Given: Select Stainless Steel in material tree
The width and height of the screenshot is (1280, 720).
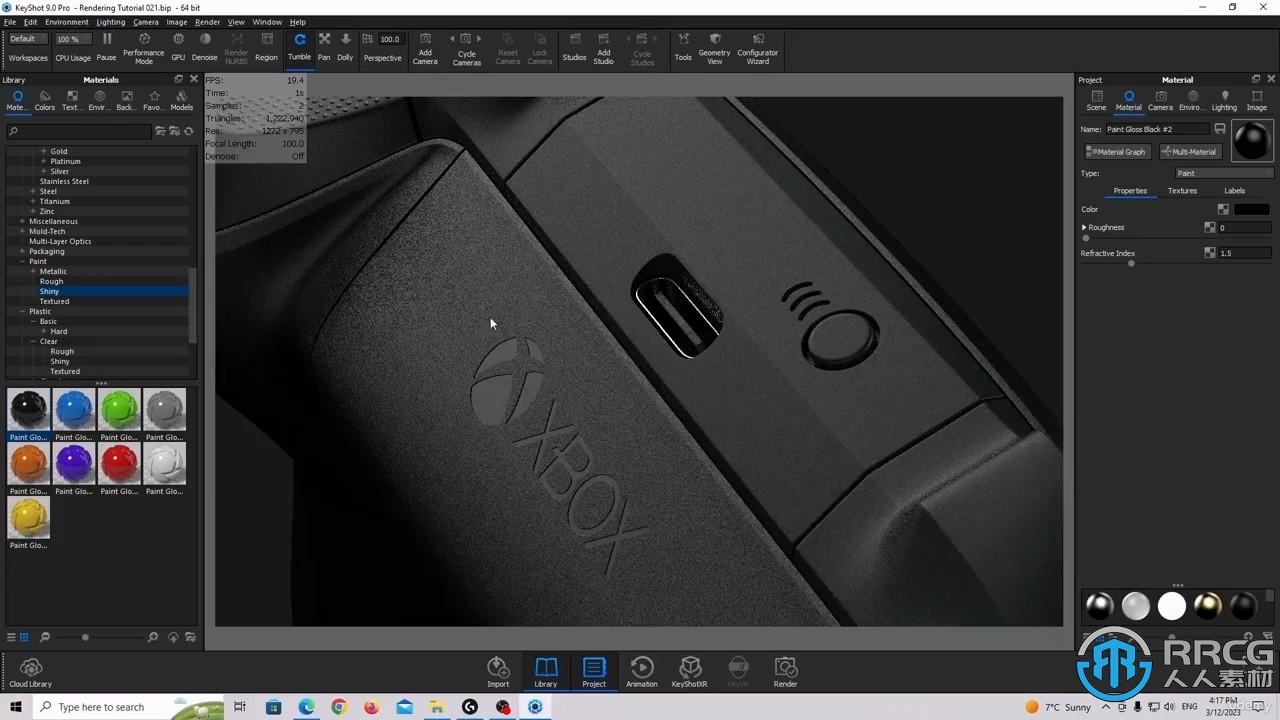Looking at the screenshot, I should point(64,181).
